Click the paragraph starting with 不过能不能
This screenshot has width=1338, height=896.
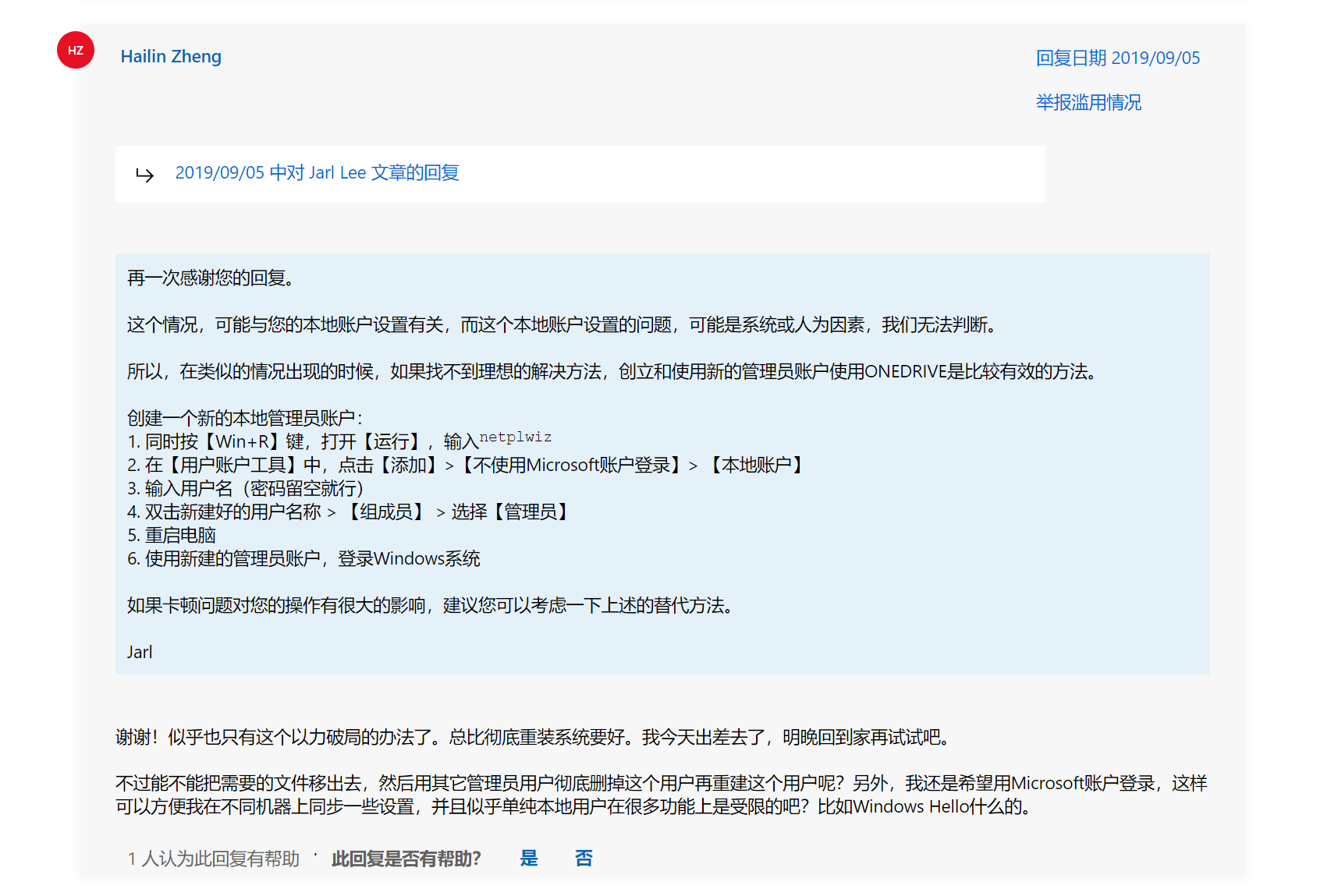pyautogui.click(x=660, y=795)
